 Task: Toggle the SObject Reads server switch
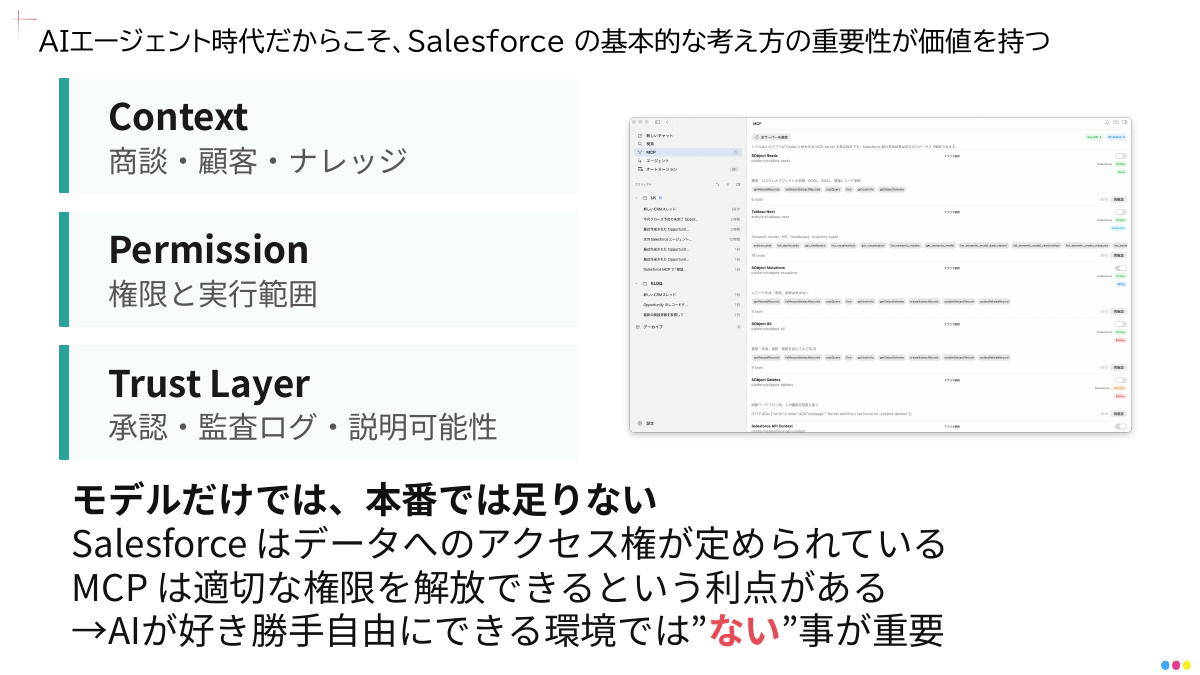tap(1121, 156)
